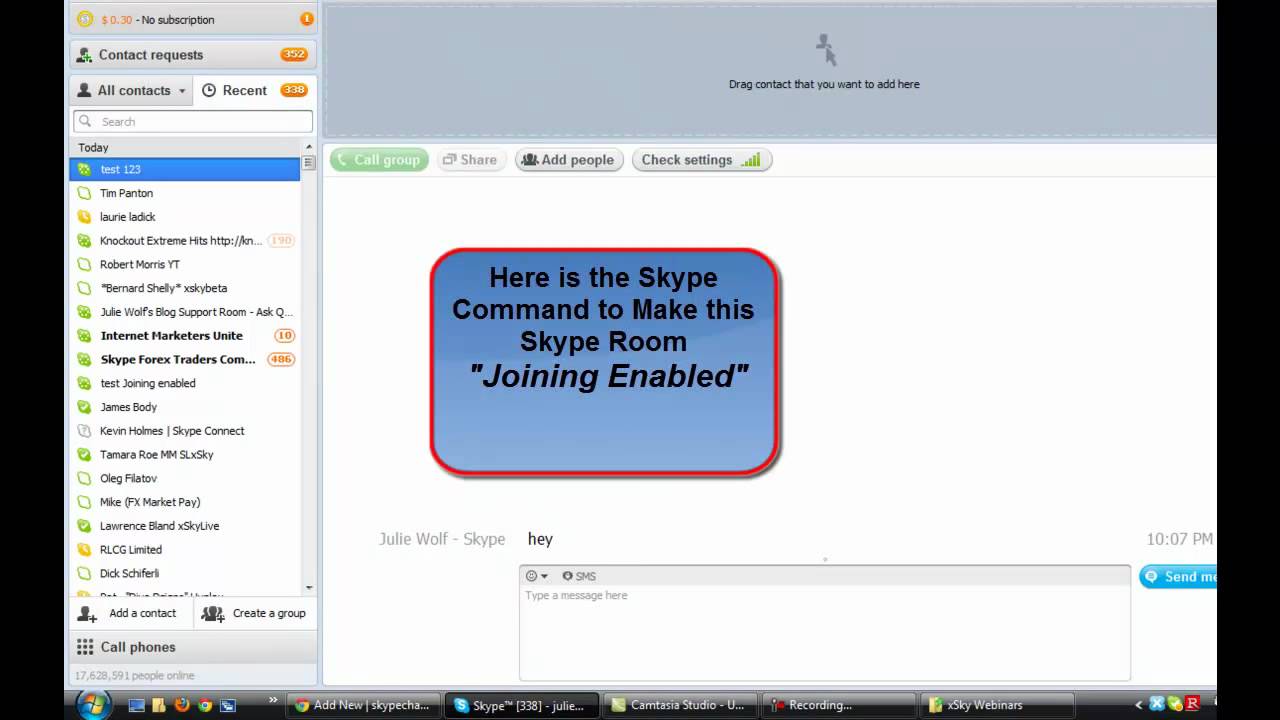This screenshot has height=720, width=1280.
Task: Select the test 123 conversation
Action: (185, 169)
